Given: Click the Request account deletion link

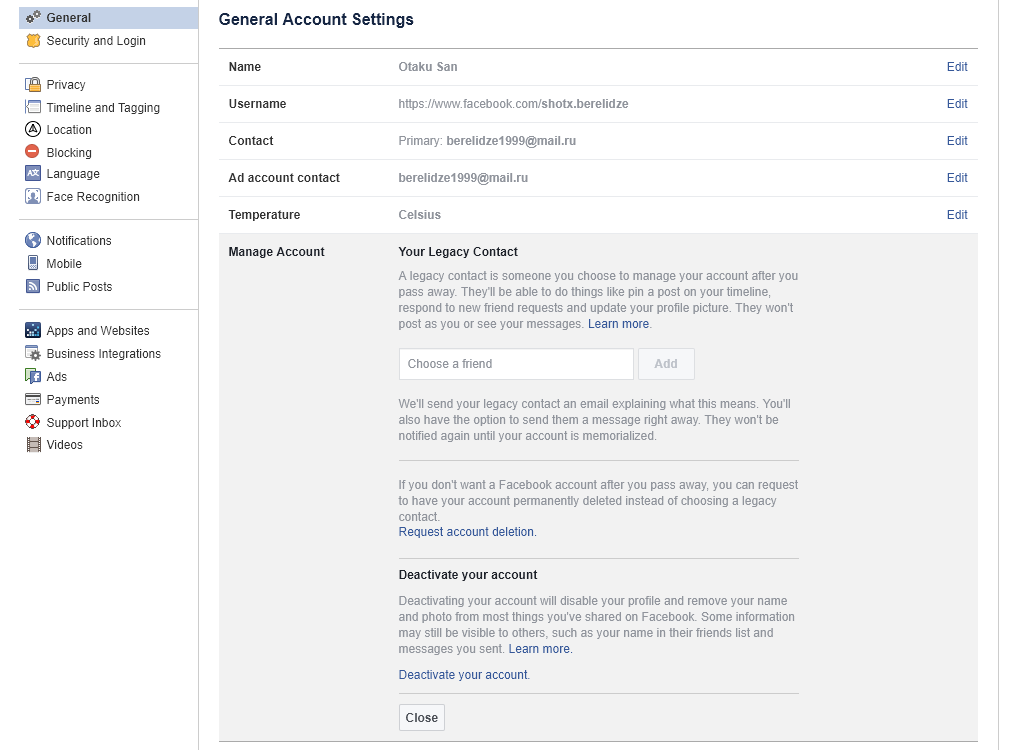Looking at the screenshot, I should [x=466, y=532].
